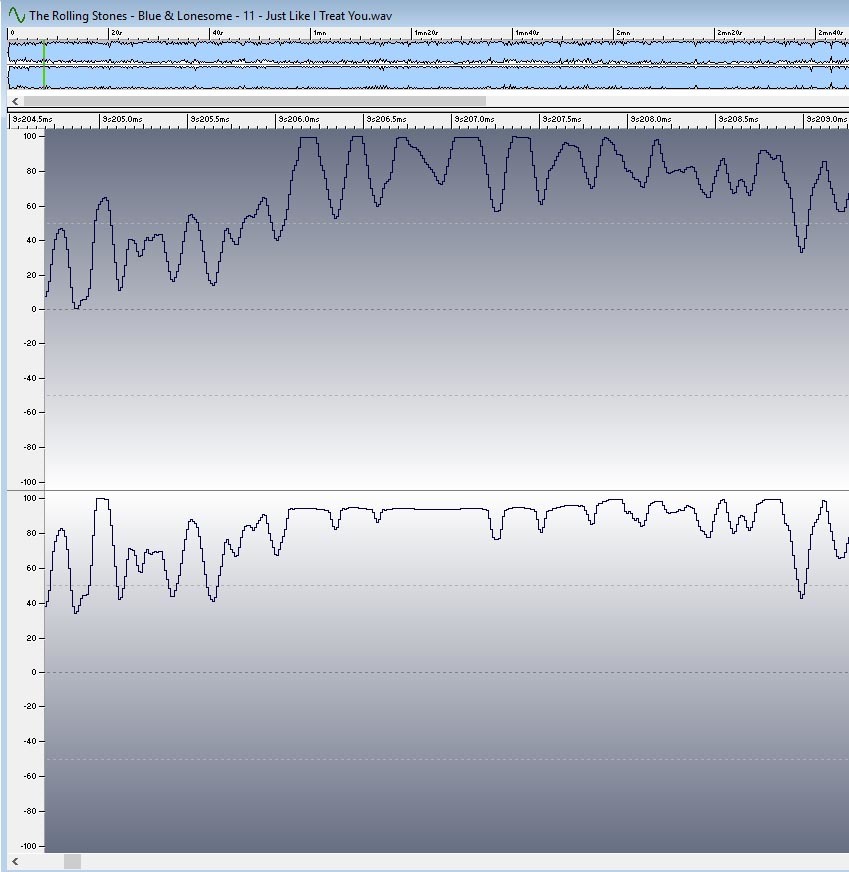Click the 100 label on top channel scale

[x=29, y=136]
